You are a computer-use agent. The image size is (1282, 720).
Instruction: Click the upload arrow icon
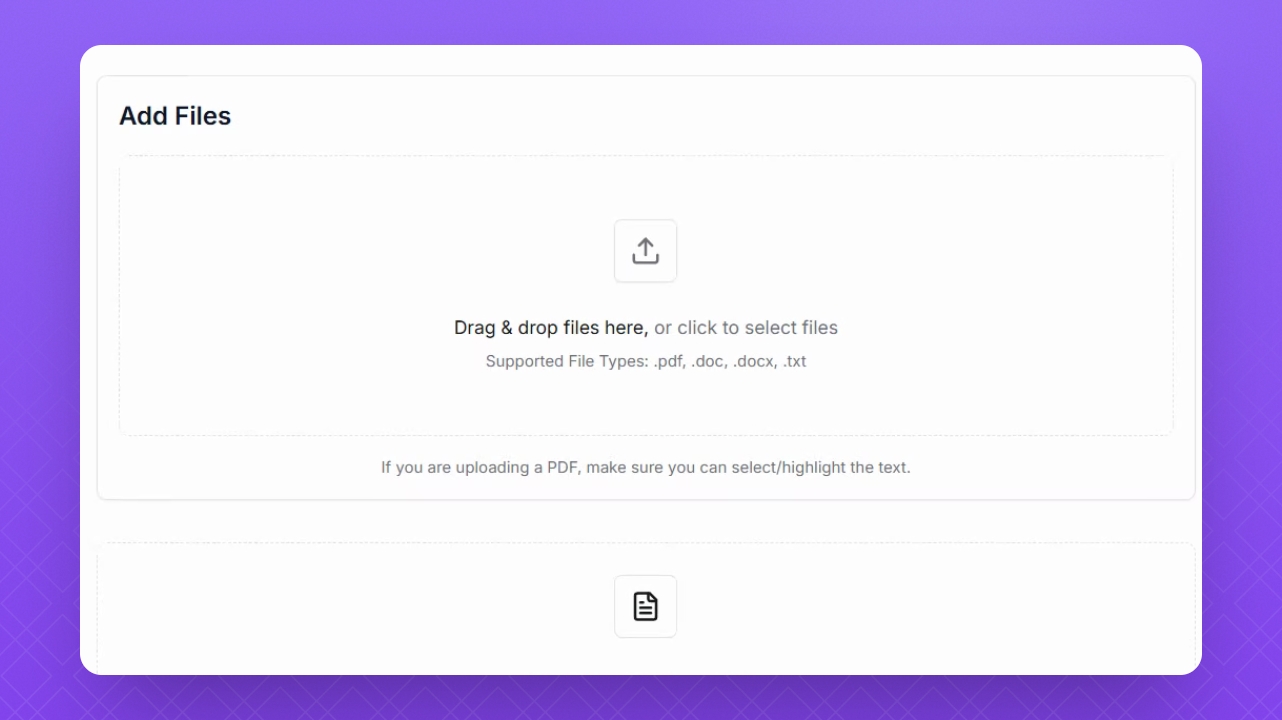[645, 251]
